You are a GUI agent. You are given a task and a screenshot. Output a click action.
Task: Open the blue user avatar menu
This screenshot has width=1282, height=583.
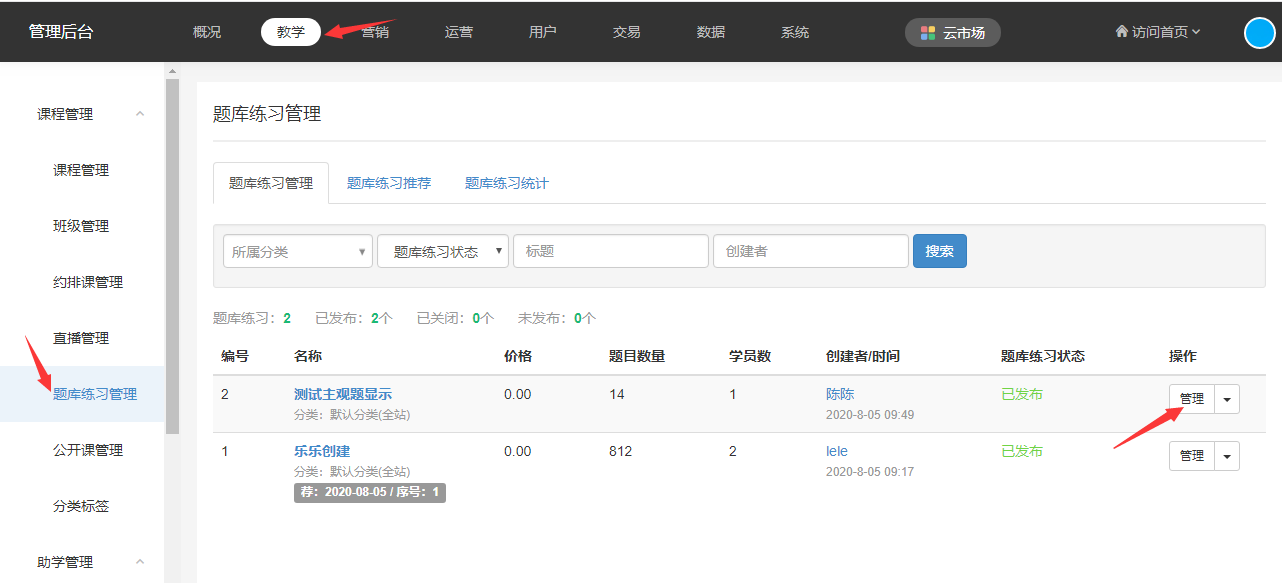point(1259,33)
